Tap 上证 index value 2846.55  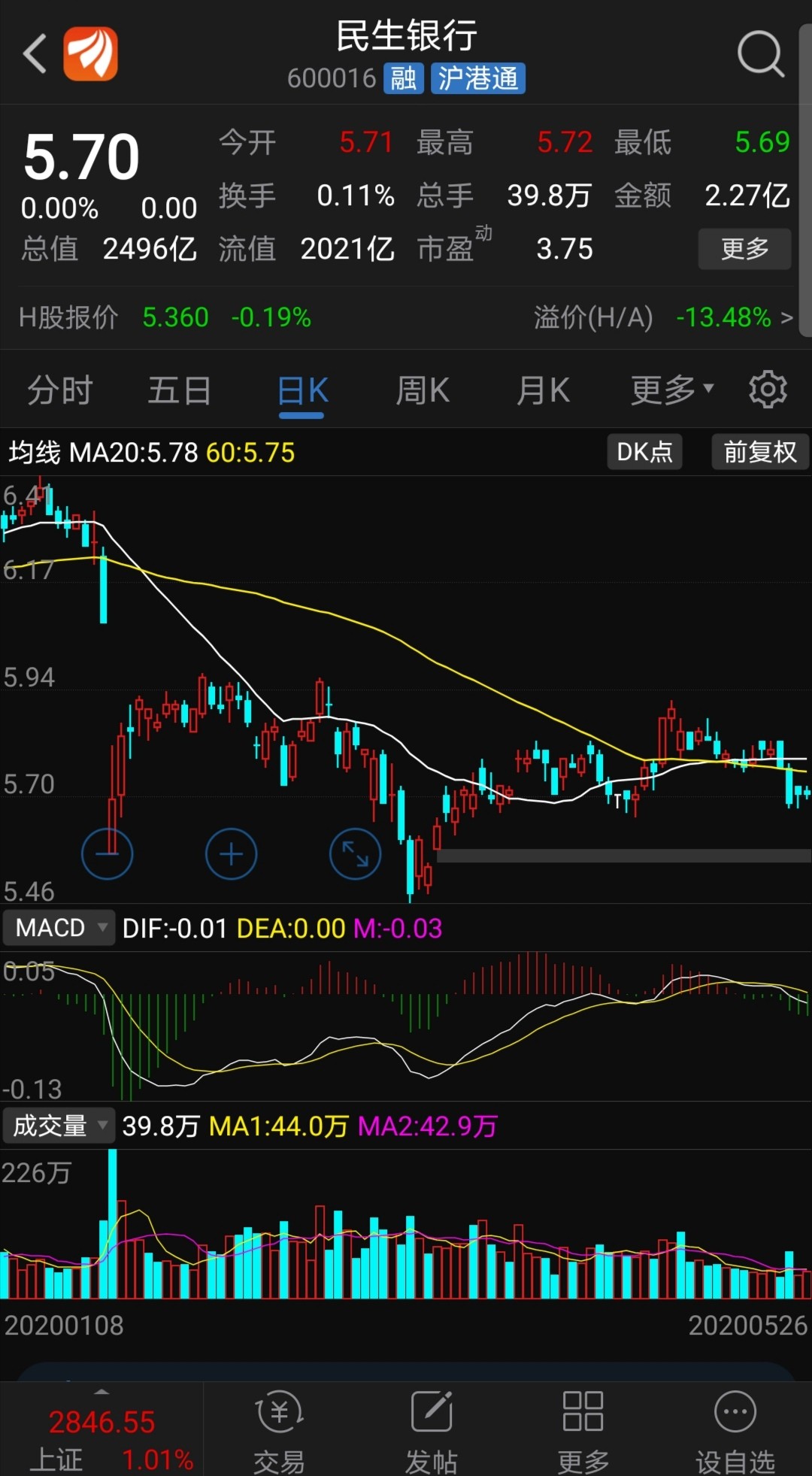[101, 1422]
